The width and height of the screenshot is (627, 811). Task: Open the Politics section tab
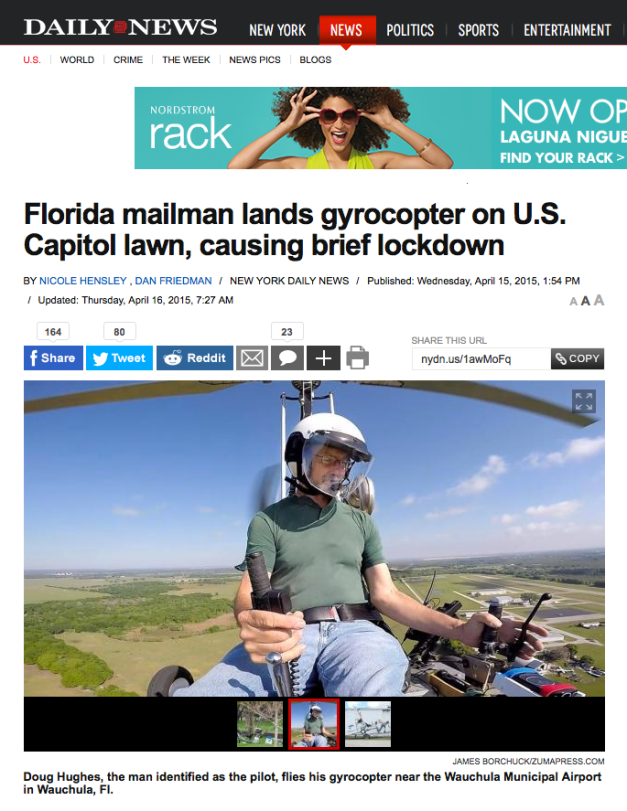click(410, 31)
